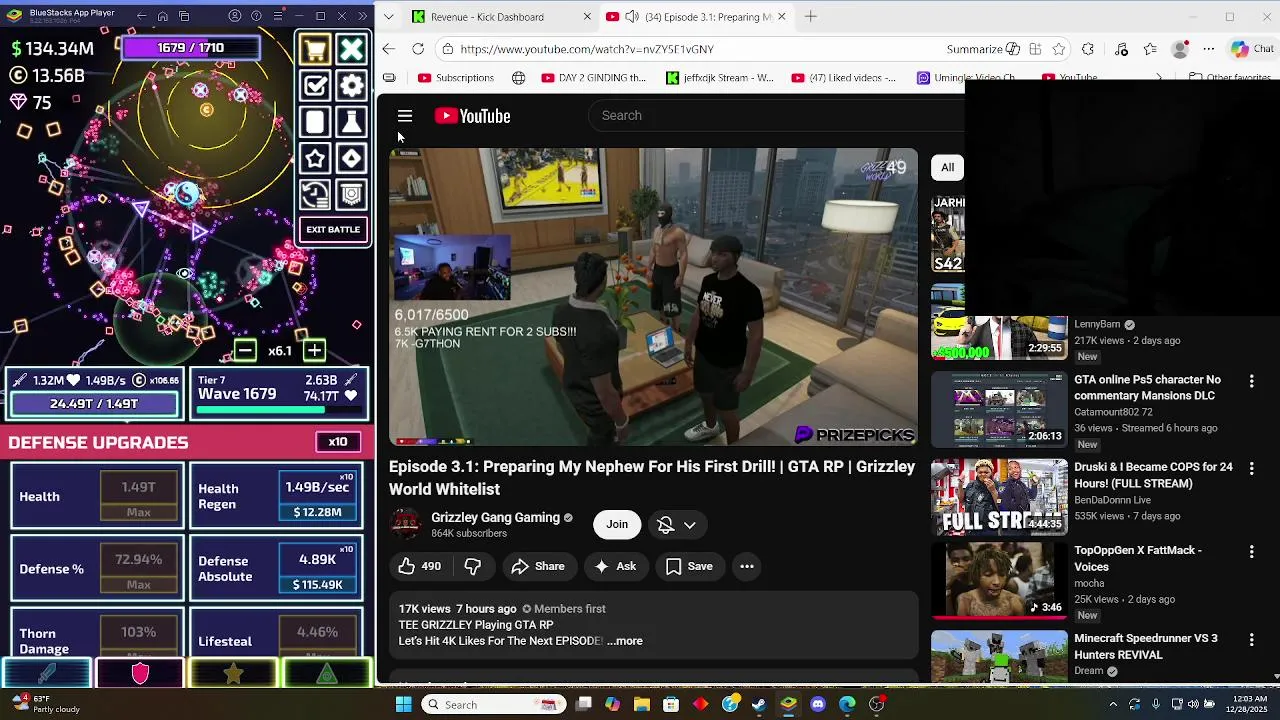
Task: Select the attack sword upgrades tab
Action: point(47,674)
